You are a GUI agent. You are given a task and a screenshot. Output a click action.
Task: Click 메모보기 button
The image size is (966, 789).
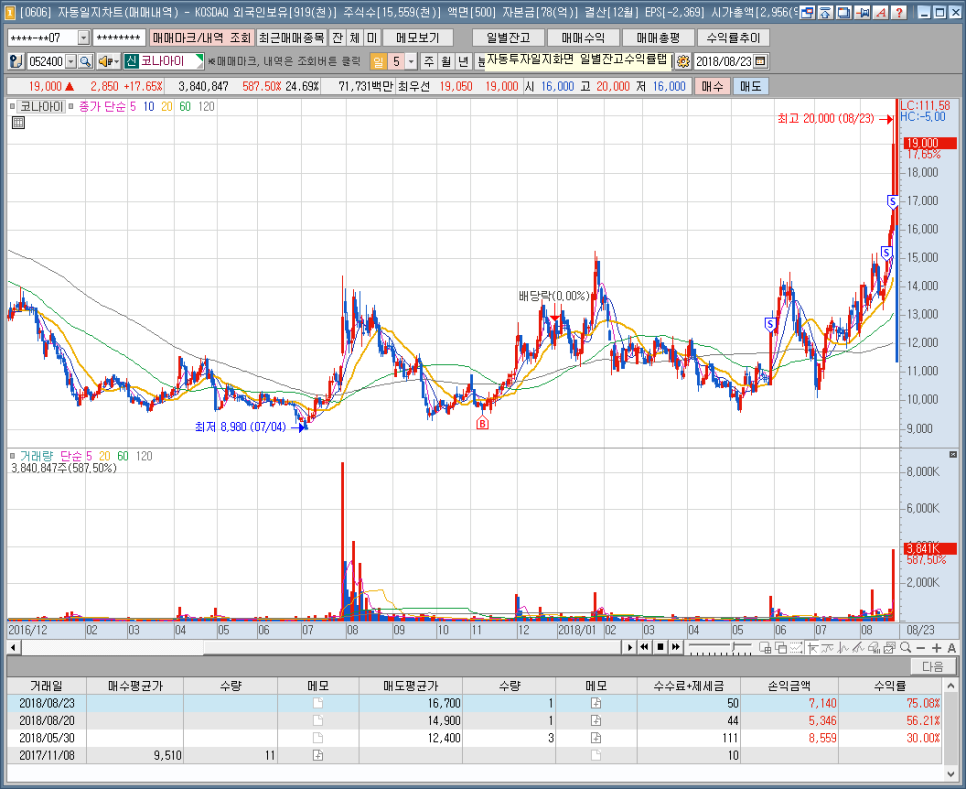[418, 38]
